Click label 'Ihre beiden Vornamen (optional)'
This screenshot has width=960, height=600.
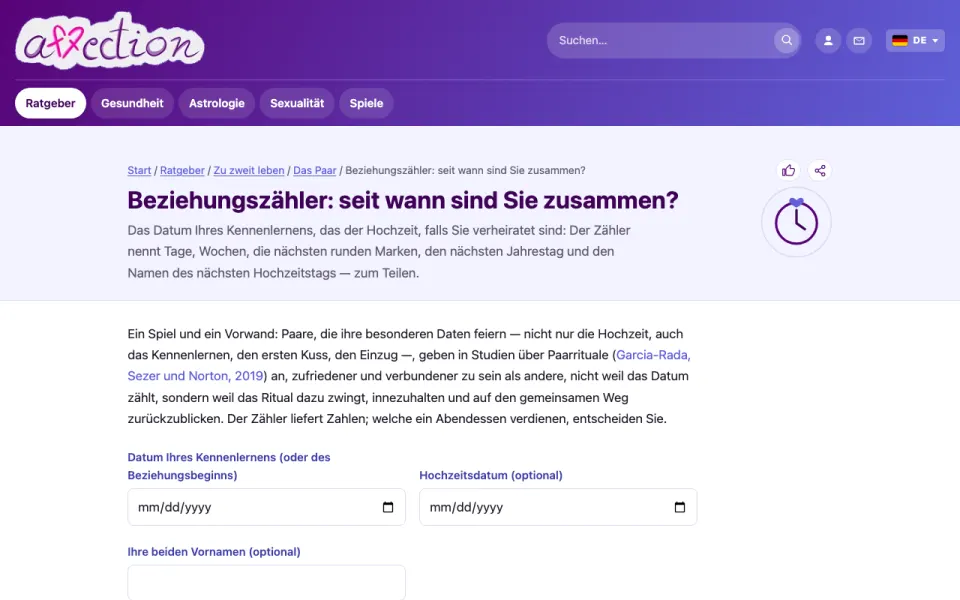point(214,552)
